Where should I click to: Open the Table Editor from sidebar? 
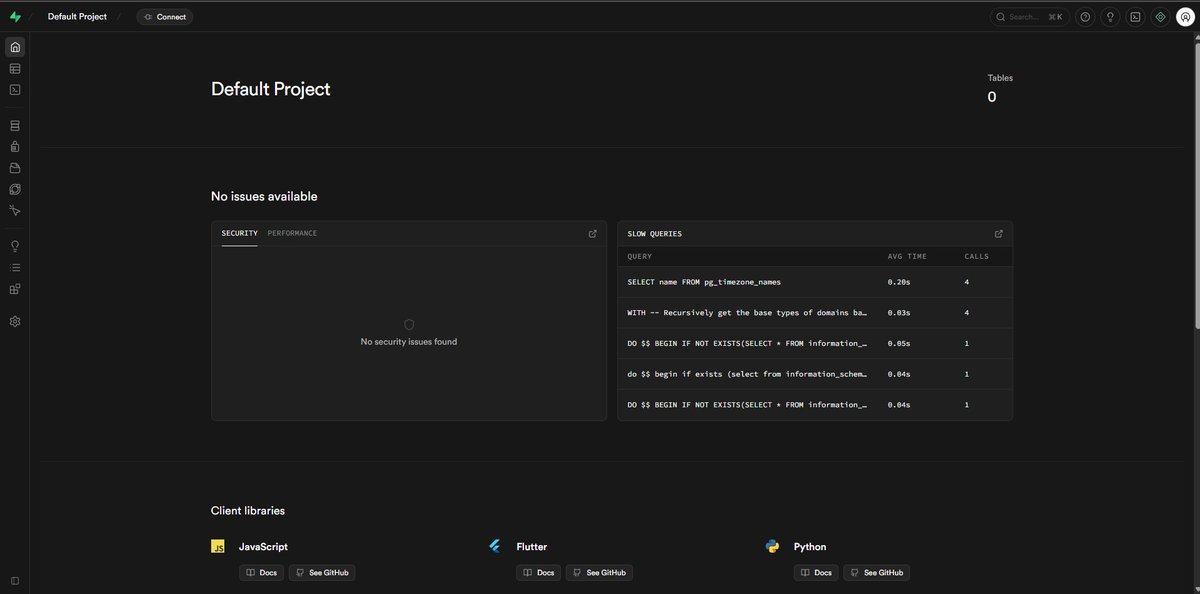tap(15, 69)
